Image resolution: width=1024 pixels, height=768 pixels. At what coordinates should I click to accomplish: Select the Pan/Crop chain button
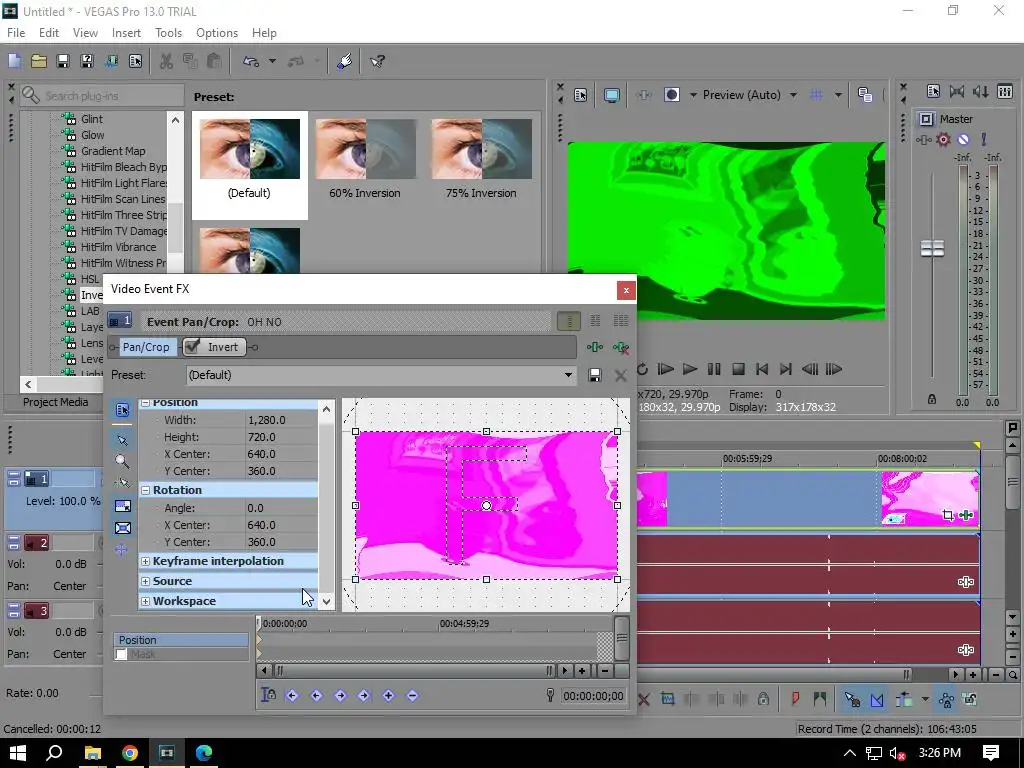[x=146, y=347]
